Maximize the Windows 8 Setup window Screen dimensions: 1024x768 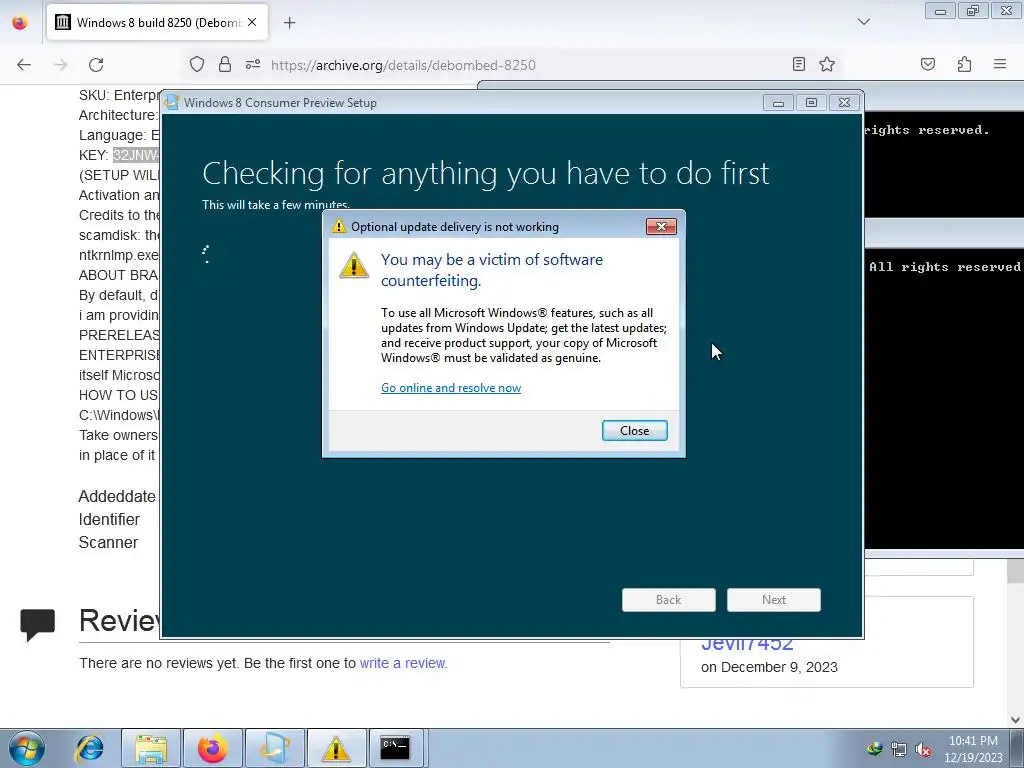(x=811, y=103)
